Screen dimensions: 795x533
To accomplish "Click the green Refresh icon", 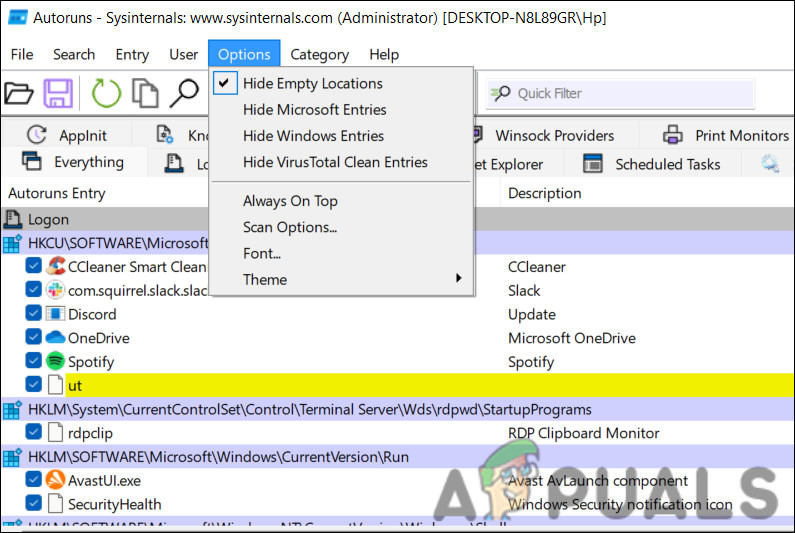I will tap(106, 93).
